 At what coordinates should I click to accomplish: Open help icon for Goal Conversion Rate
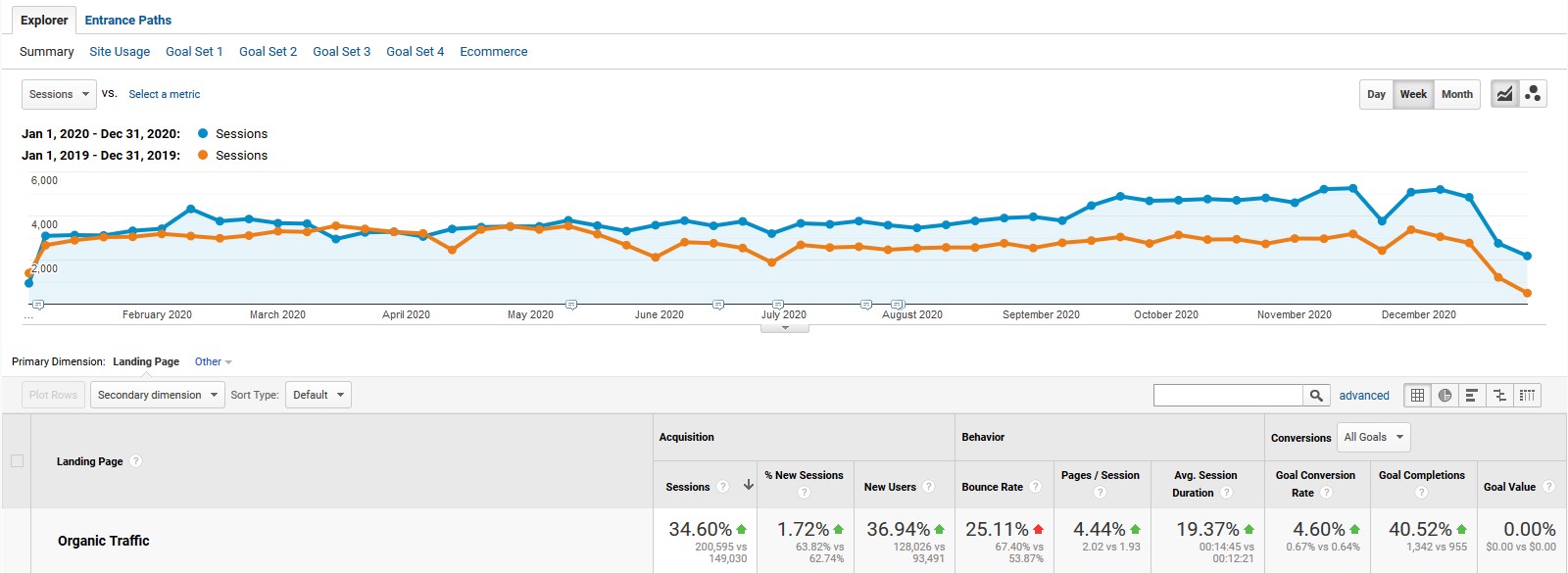tap(1327, 493)
